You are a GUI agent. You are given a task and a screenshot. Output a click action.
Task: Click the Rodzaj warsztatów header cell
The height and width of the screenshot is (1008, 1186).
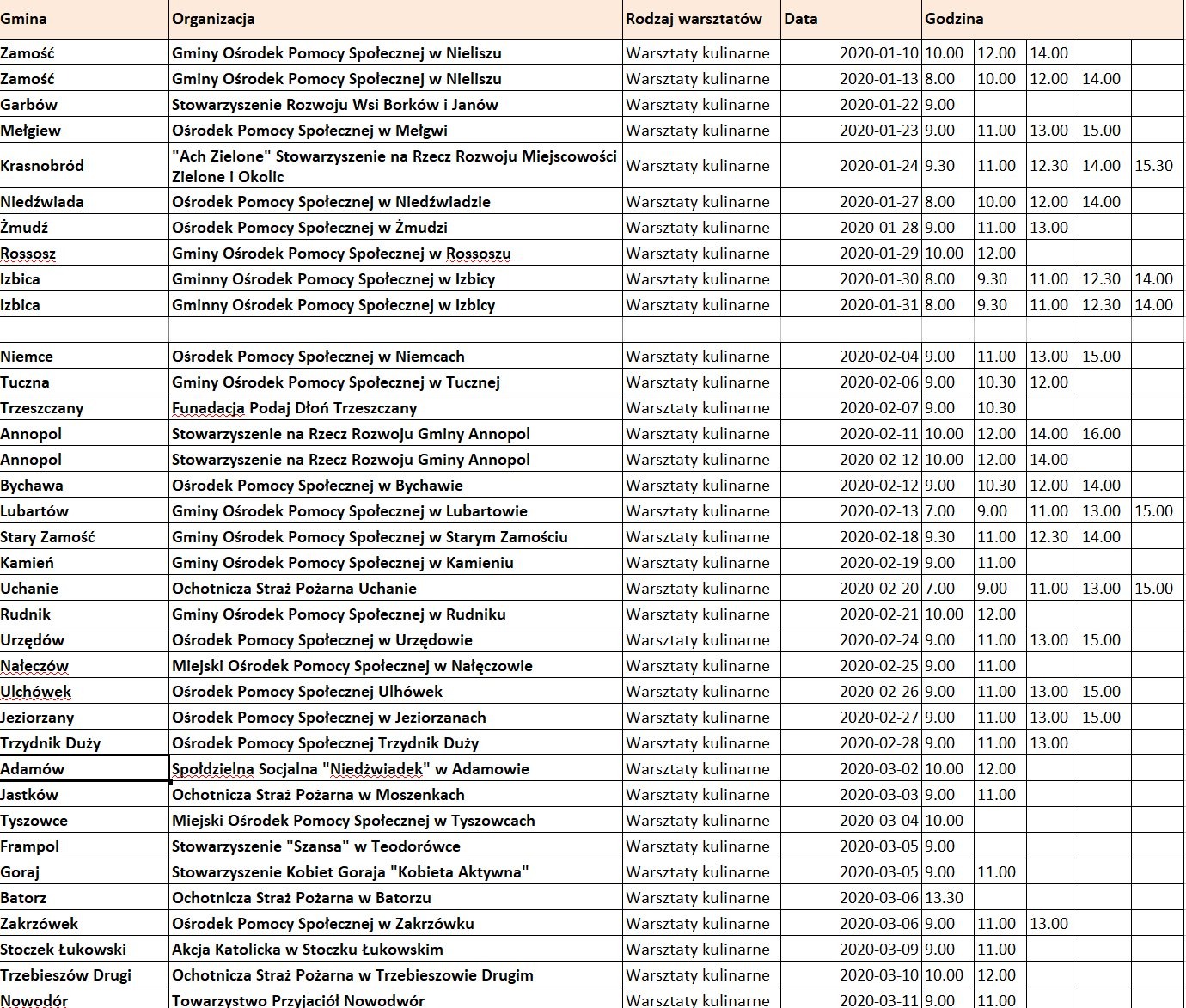[x=701, y=19]
